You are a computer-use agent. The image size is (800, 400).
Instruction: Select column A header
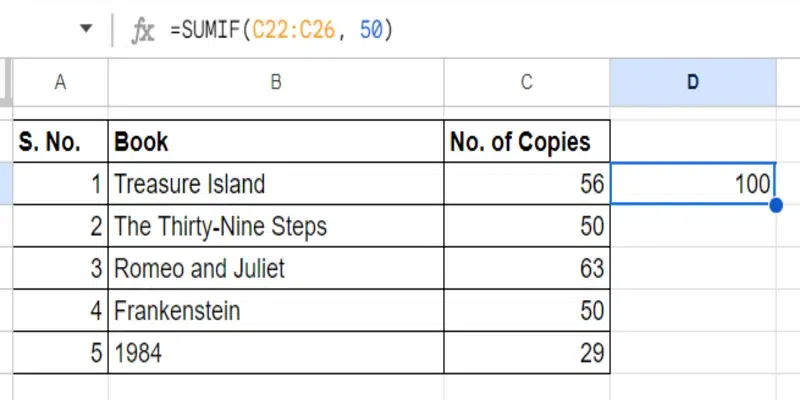(x=60, y=82)
